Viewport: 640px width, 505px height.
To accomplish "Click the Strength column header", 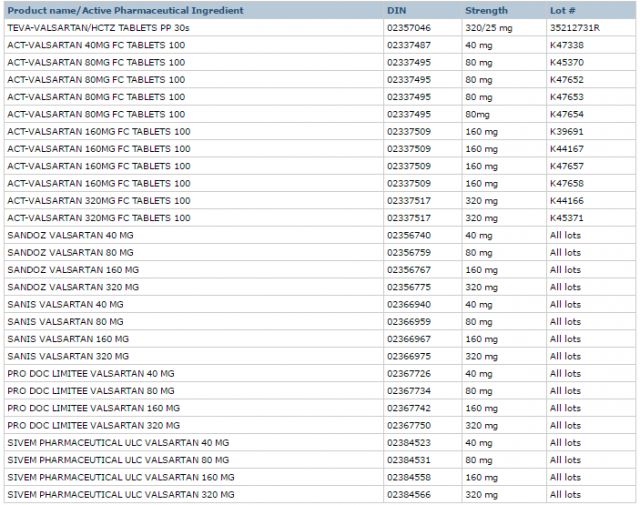I will [x=486, y=11].
